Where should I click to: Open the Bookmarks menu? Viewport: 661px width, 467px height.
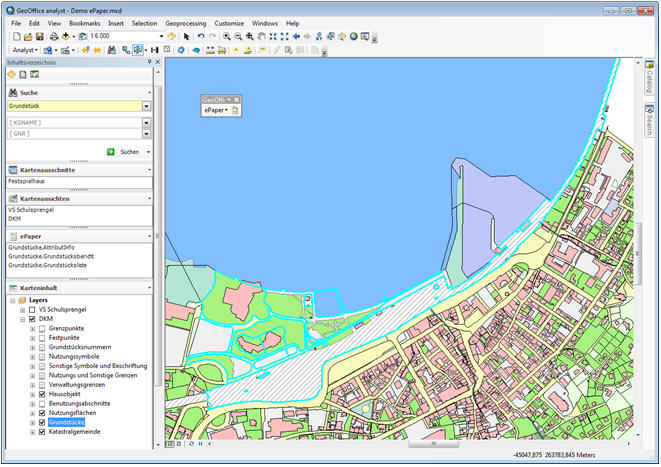coord(82,22)
